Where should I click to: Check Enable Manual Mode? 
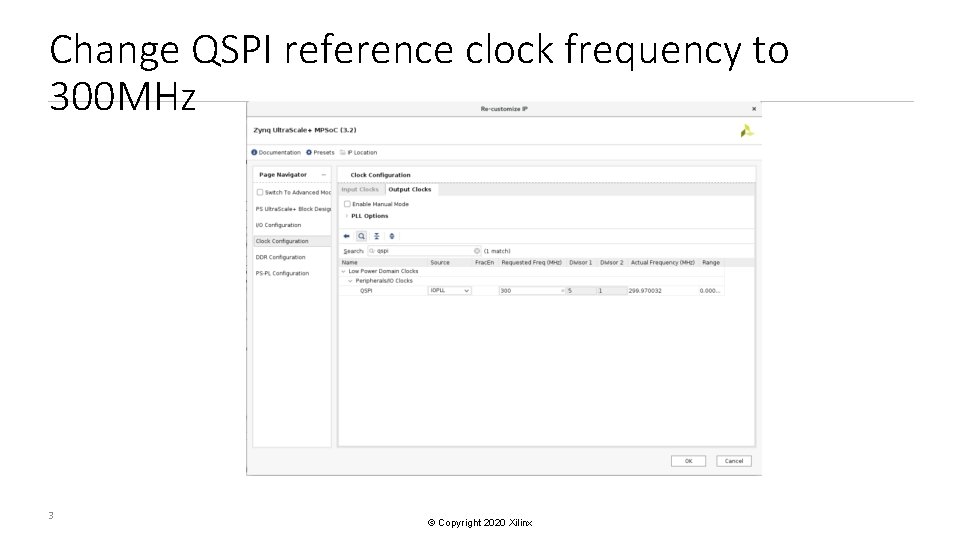pyautogui.click(x=347, y=204)
